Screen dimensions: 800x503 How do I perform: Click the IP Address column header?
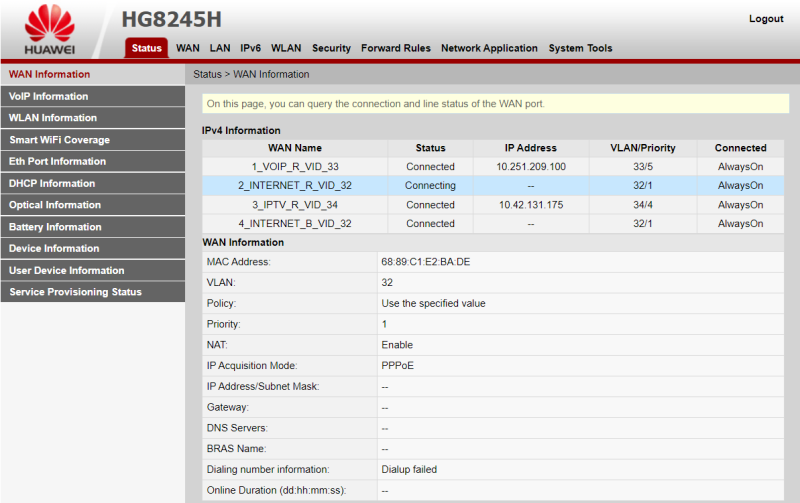(x=531, y=148)
